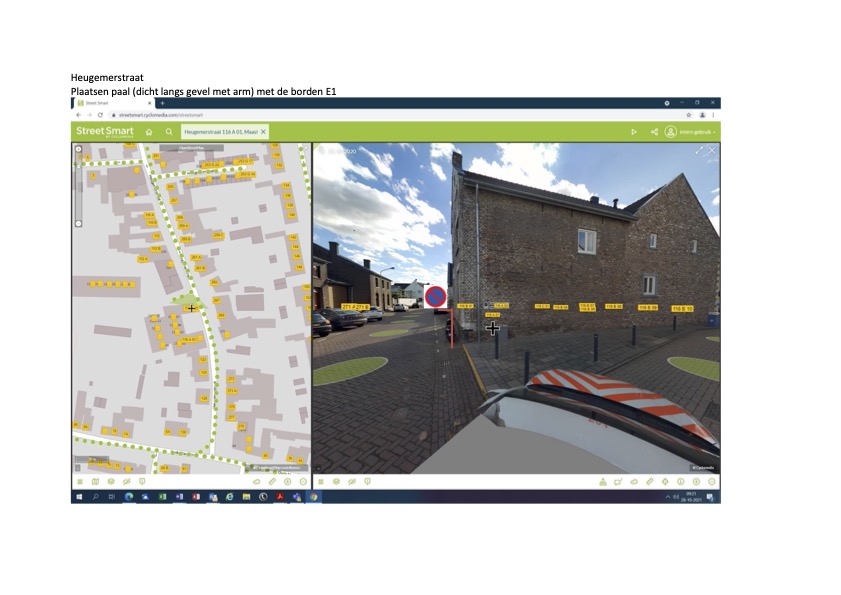Clear the Heugemerstraat 116 A 01 search chip
This screenshot has width=841, height=595.
tap(264, 131)
